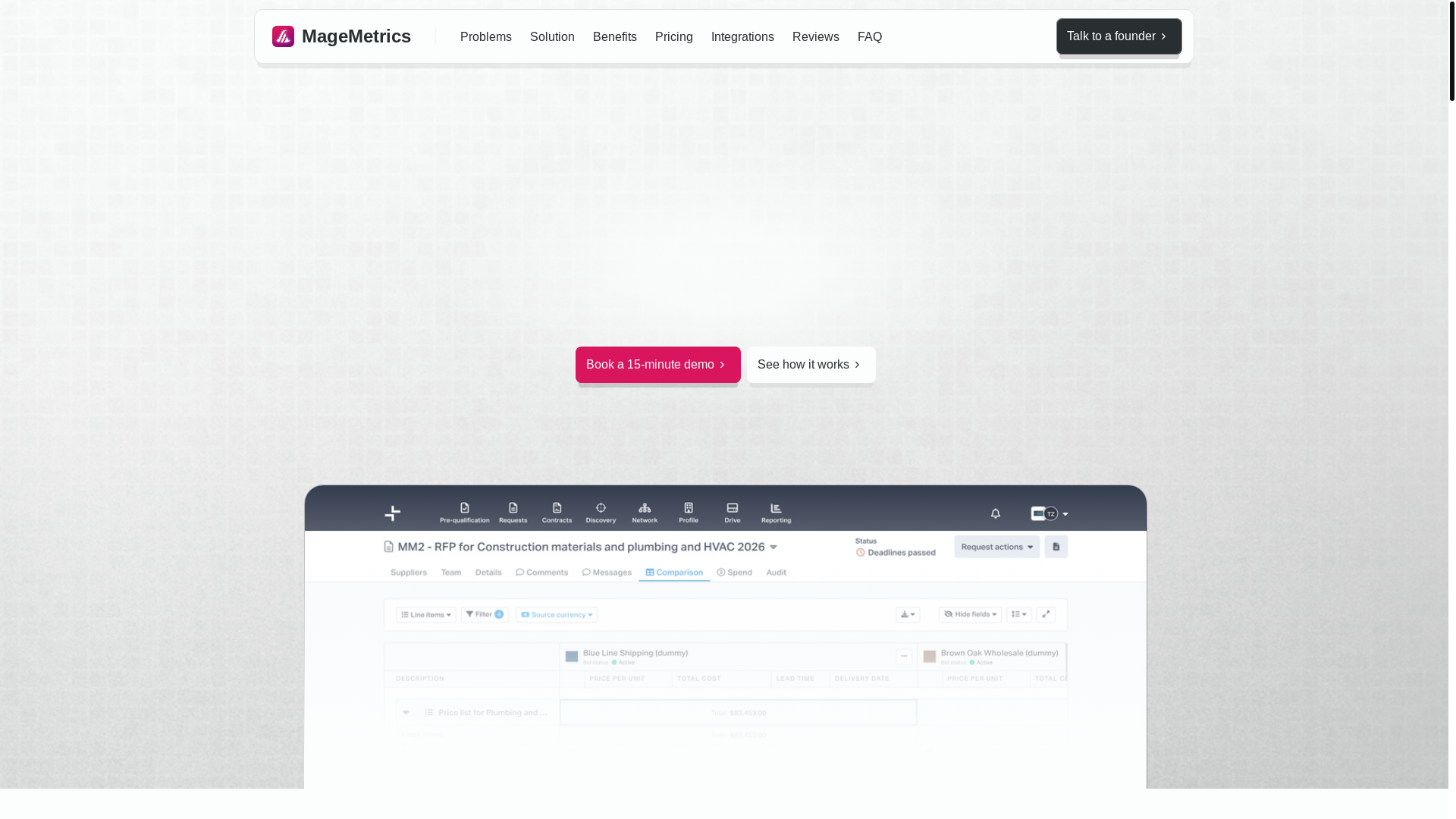Switch to the Suppliers tab

click(x=409, y=573)
